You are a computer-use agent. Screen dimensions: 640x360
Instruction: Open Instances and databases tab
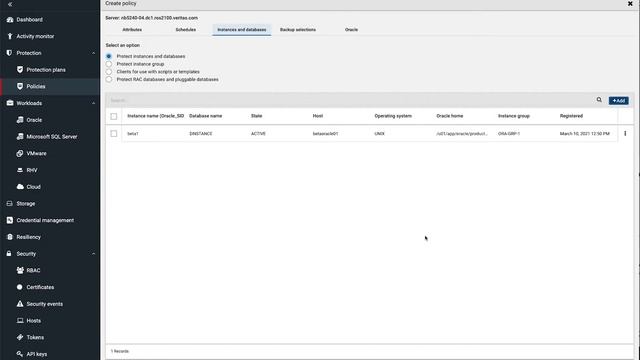(x=242, y=30)
